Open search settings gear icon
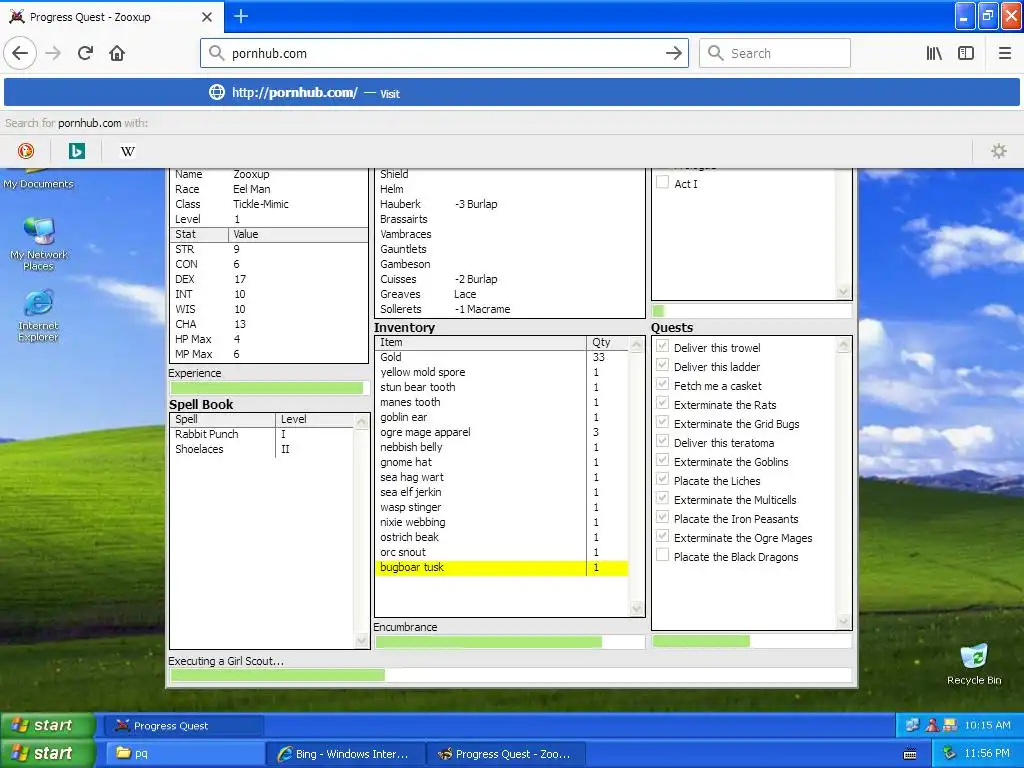 click(x=999, y=152)
